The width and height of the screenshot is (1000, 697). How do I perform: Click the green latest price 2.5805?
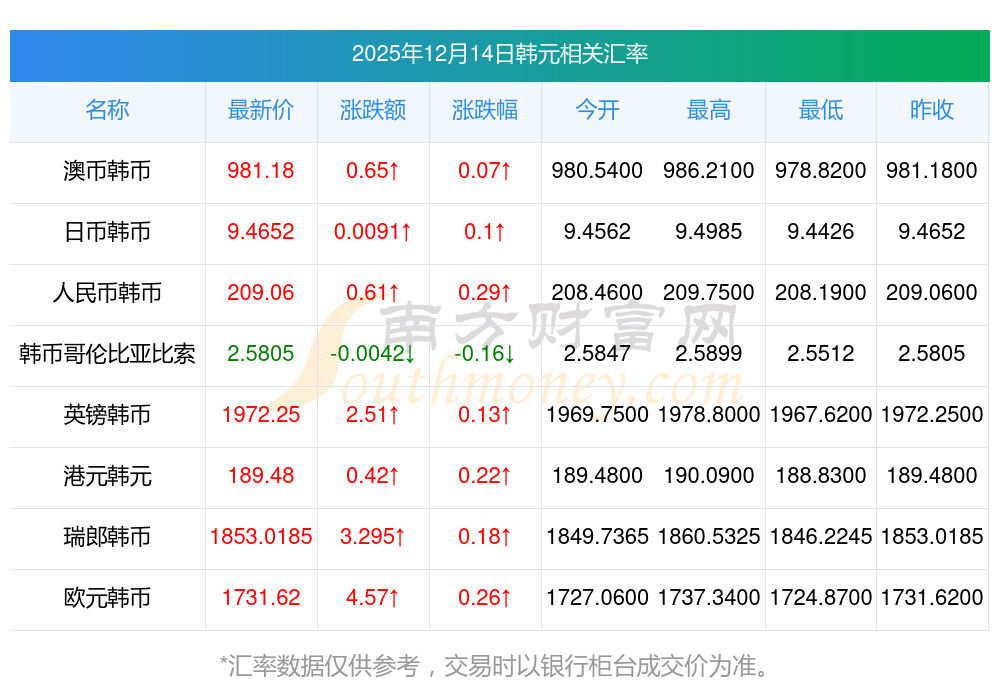(261, 354)
